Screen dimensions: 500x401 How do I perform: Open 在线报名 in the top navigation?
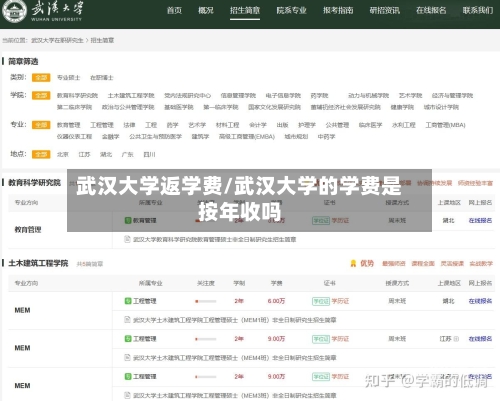click(x=431, y=11)
